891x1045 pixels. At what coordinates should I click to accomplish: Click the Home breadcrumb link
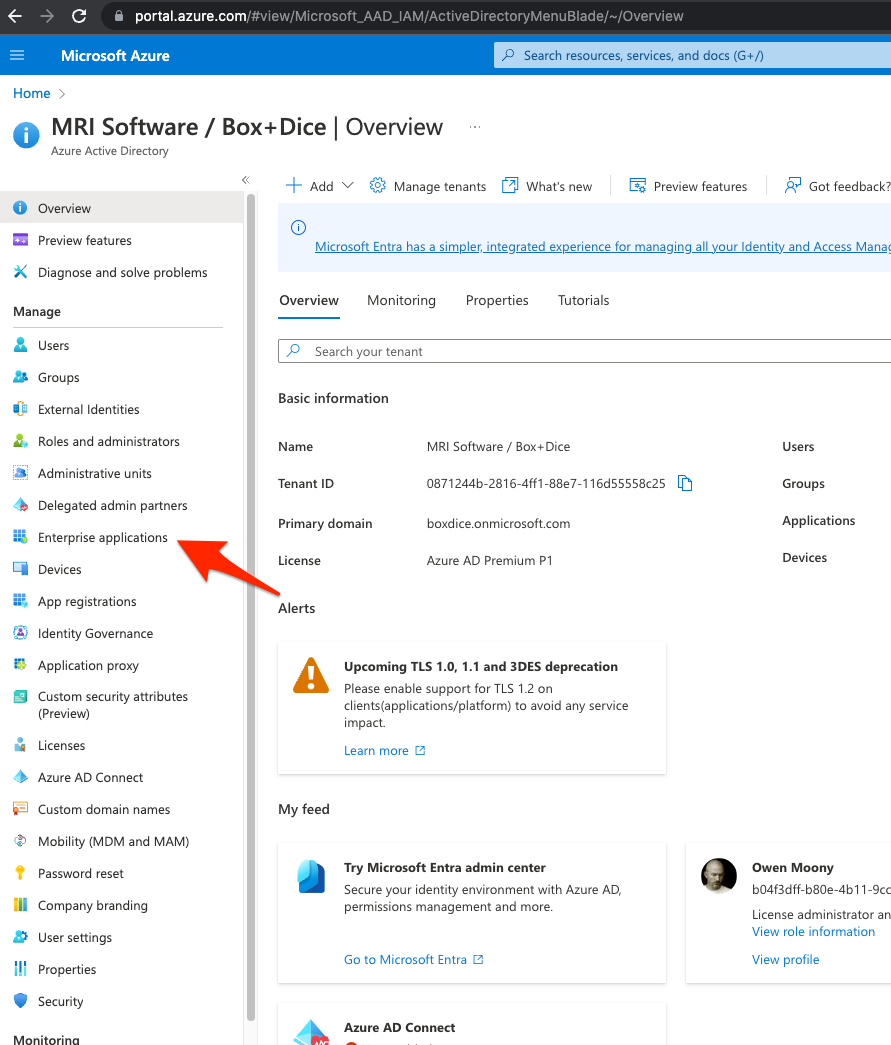coord(32,93)
